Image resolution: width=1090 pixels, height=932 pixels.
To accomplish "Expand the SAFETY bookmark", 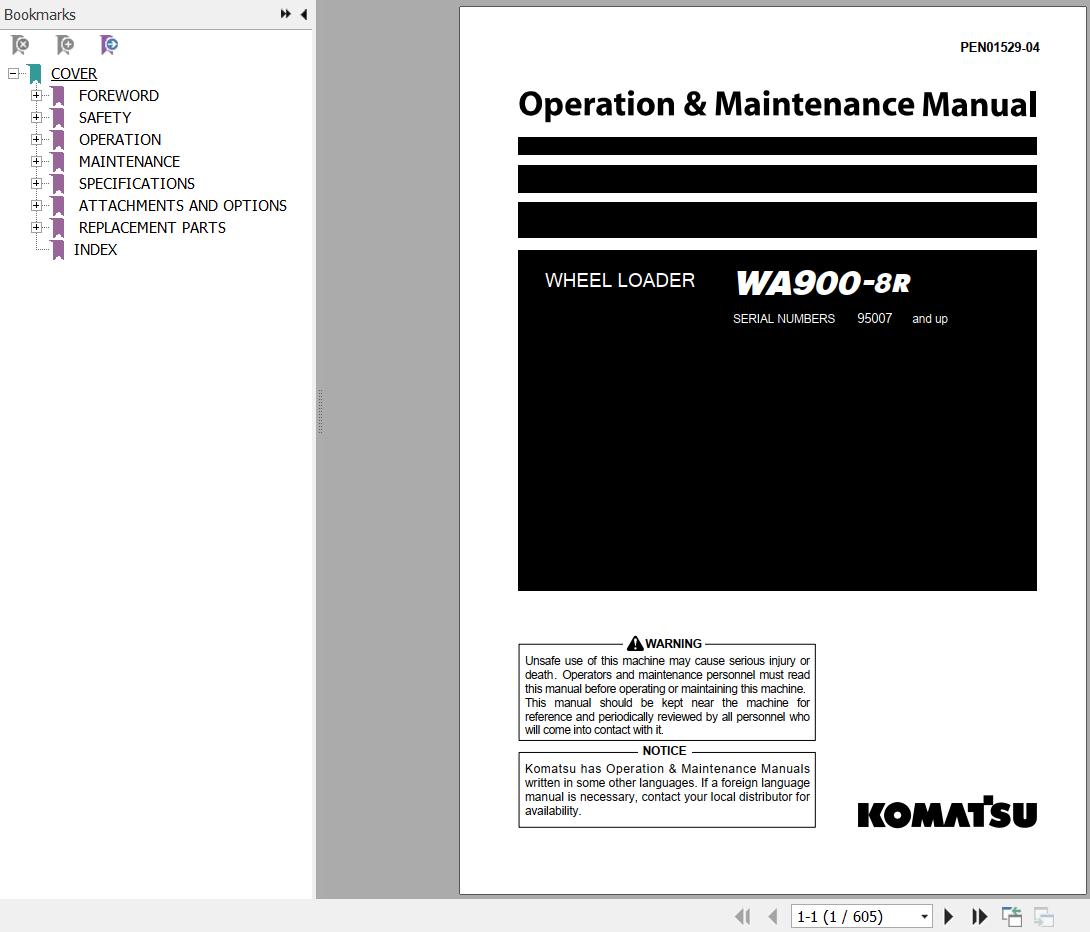I will click(36, 117).
